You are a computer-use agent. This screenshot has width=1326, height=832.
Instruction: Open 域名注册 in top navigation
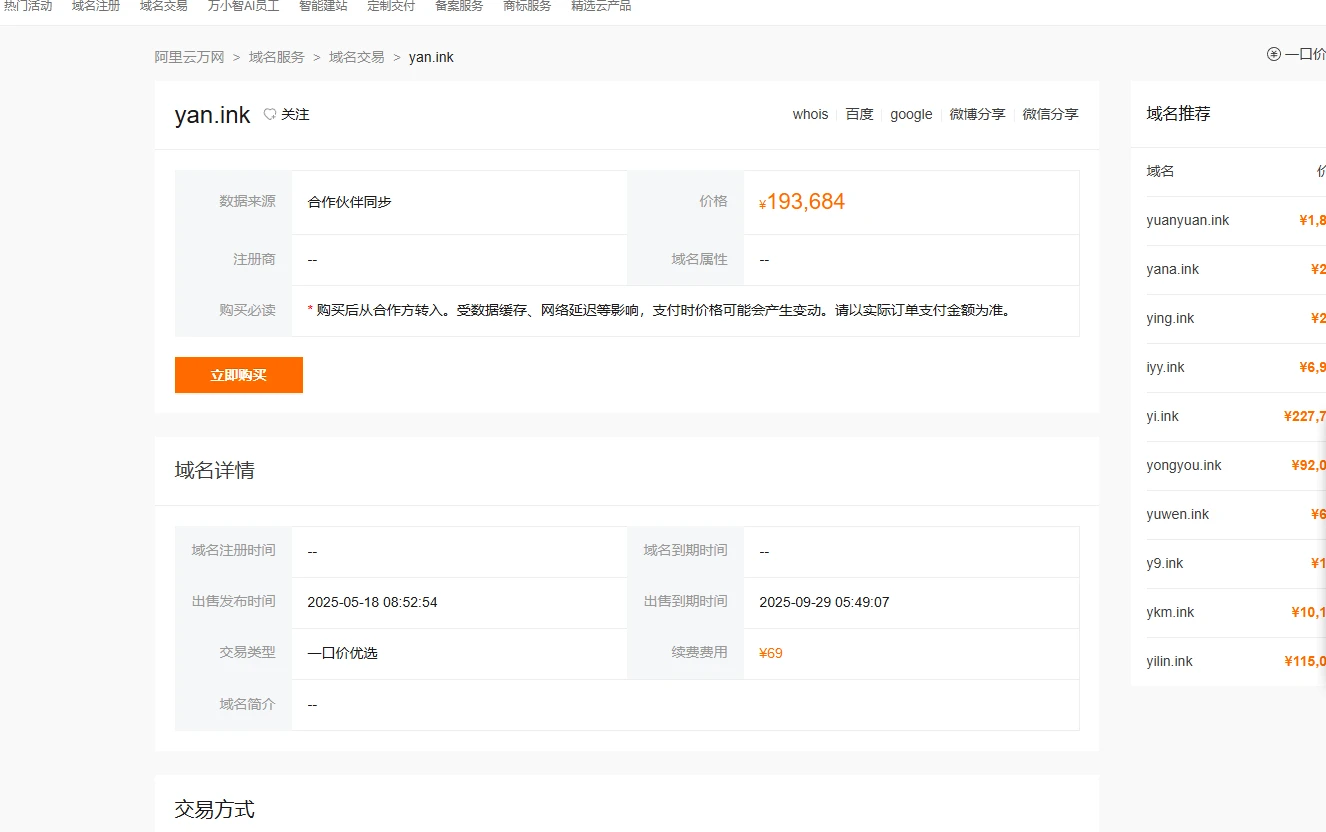[x=96, y=6]
